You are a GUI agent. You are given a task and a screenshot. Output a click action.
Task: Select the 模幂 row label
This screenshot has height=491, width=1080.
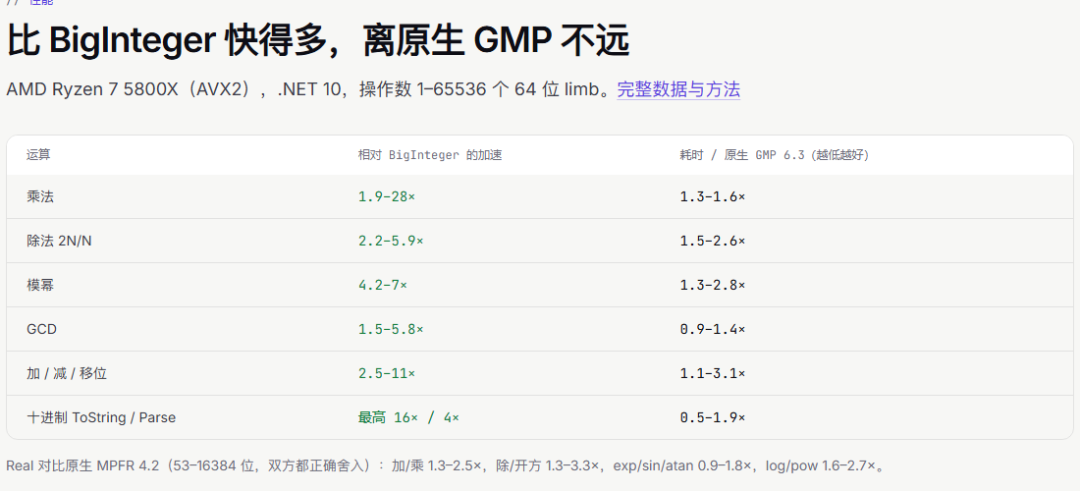[40, 285]
